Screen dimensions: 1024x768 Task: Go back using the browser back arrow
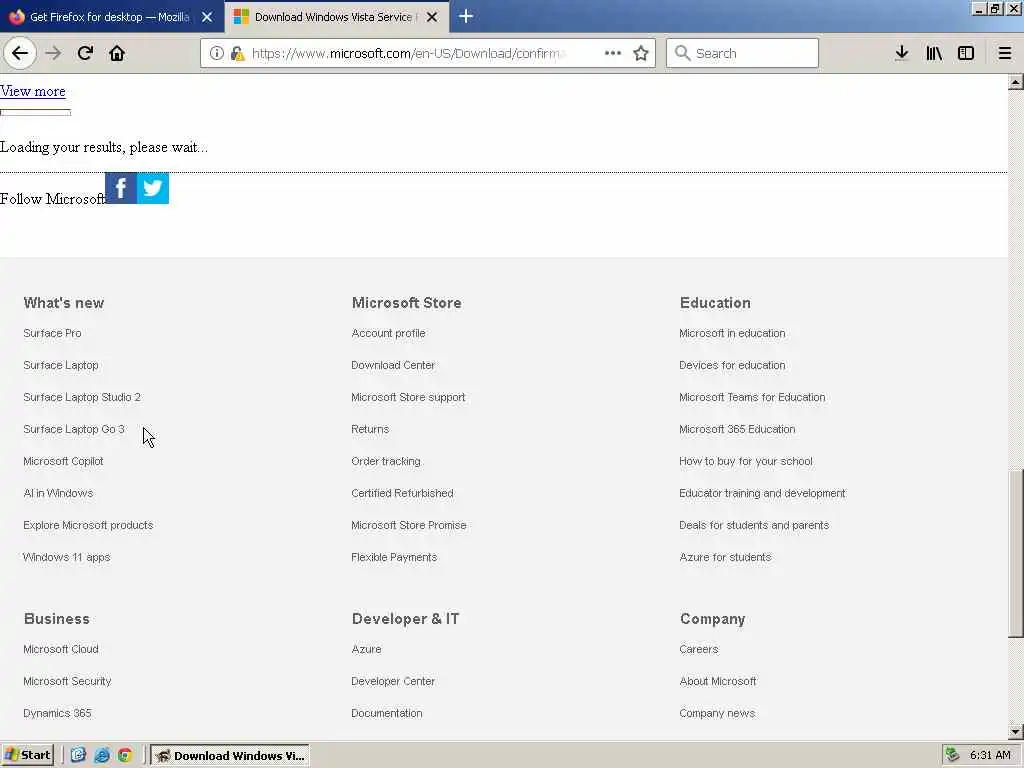pyautogui.click(x=20, y=53)
